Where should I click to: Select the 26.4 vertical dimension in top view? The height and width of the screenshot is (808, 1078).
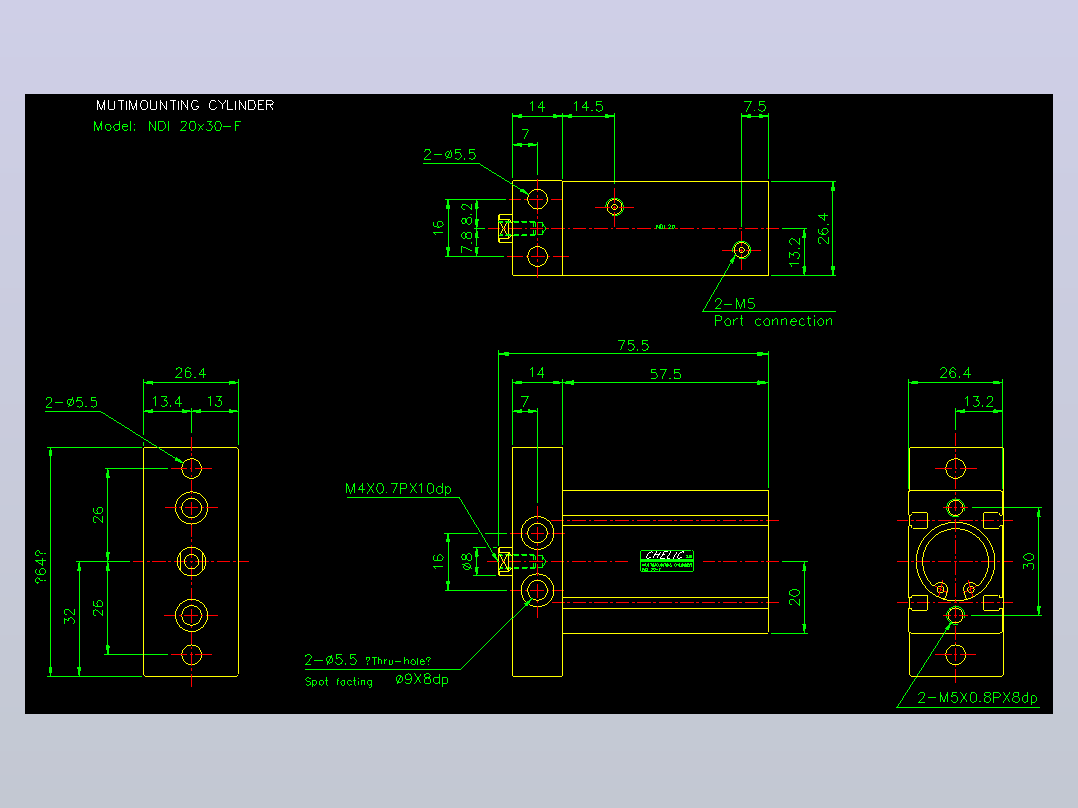pyautogui.click(x=823, y=228)
